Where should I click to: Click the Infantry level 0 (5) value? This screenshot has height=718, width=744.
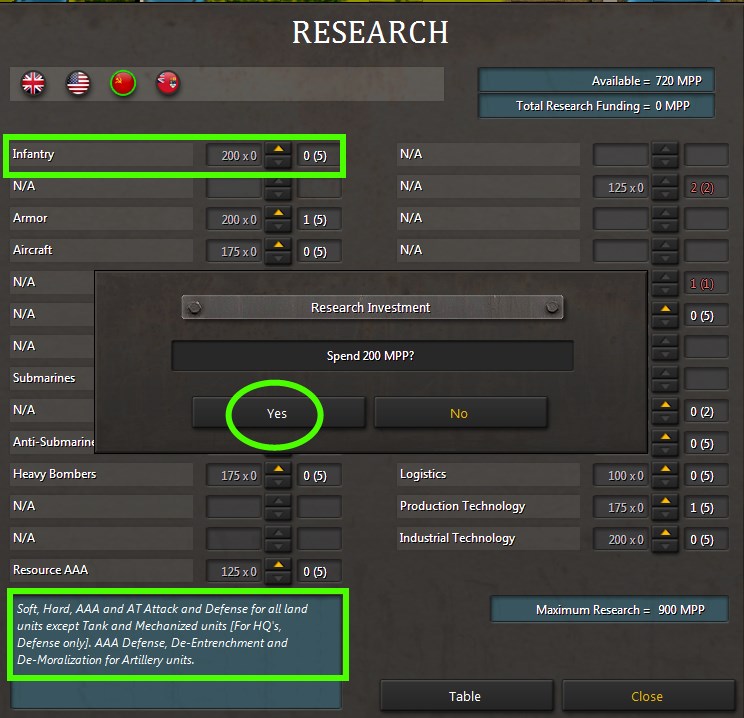(318, 156)
